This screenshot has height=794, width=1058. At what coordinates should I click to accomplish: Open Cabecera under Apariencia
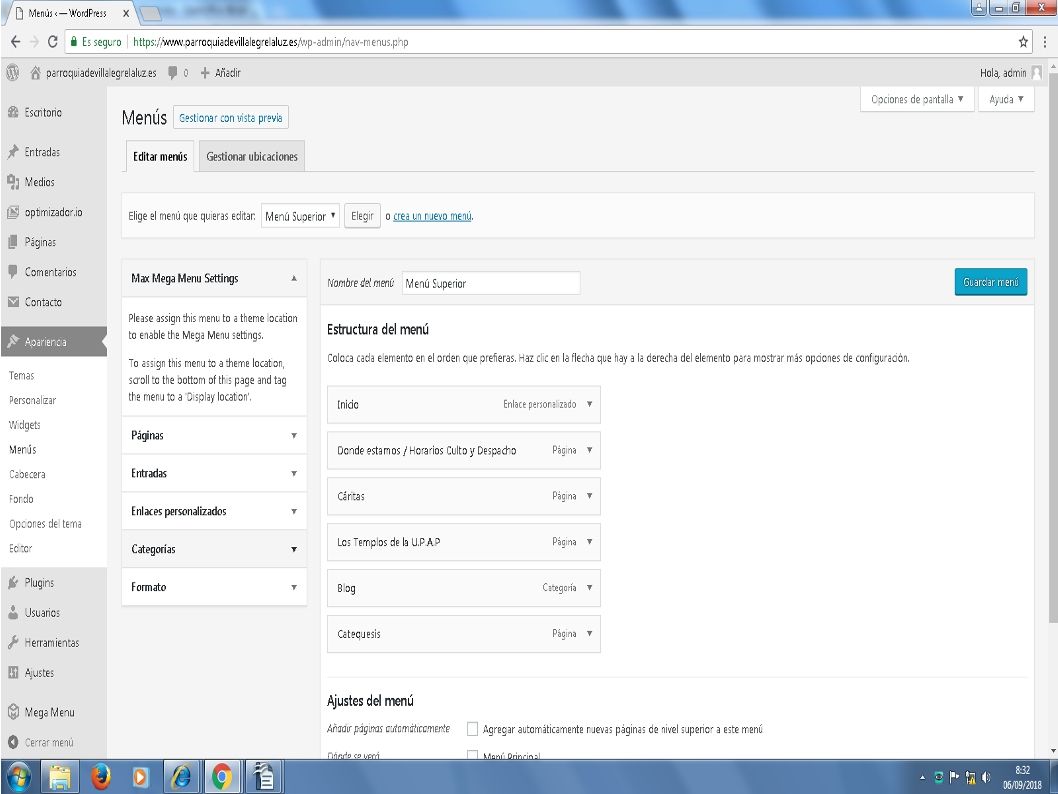[27, 474]
